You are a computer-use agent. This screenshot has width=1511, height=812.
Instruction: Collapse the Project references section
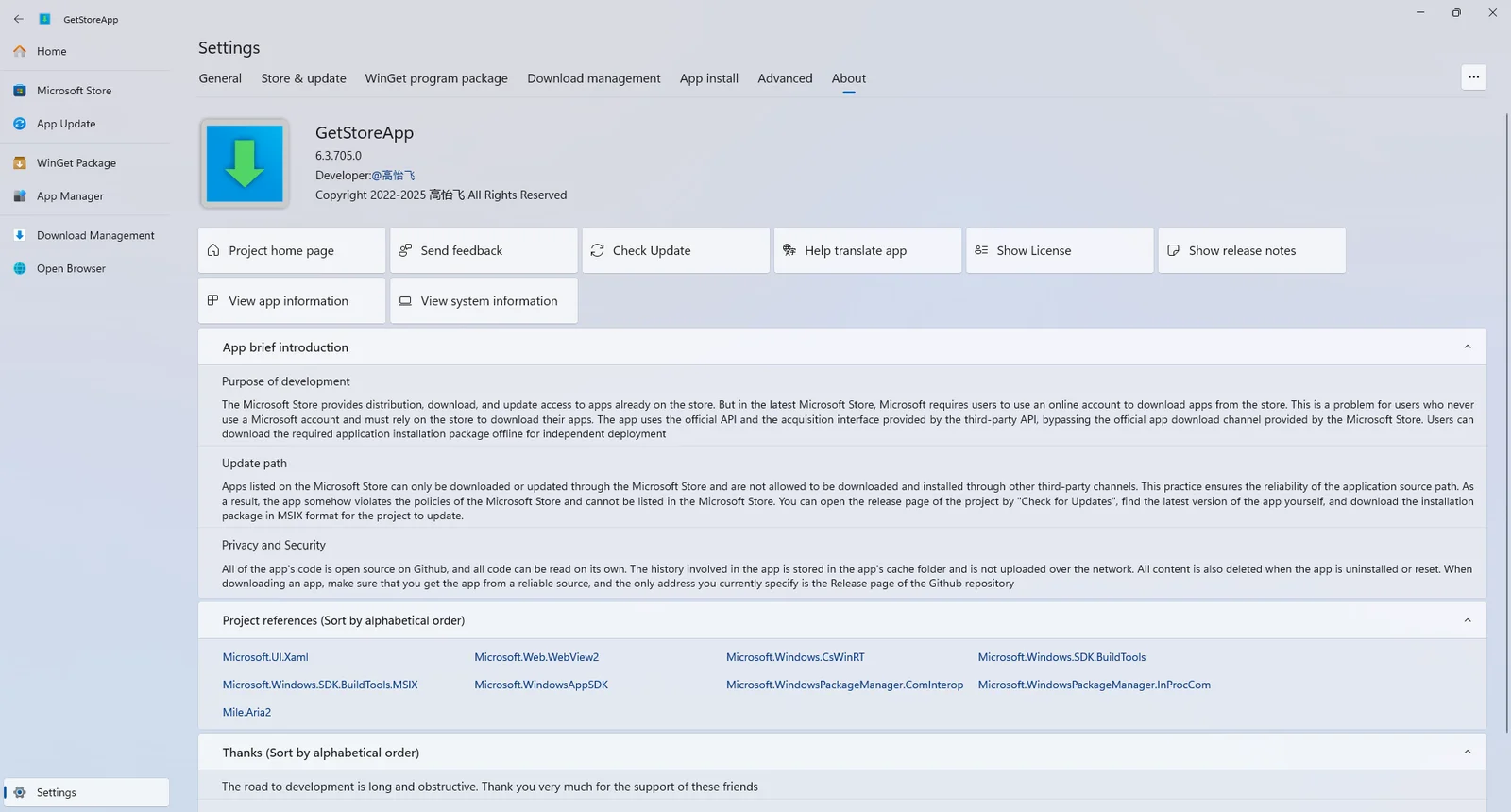(x=1467, y=620)
